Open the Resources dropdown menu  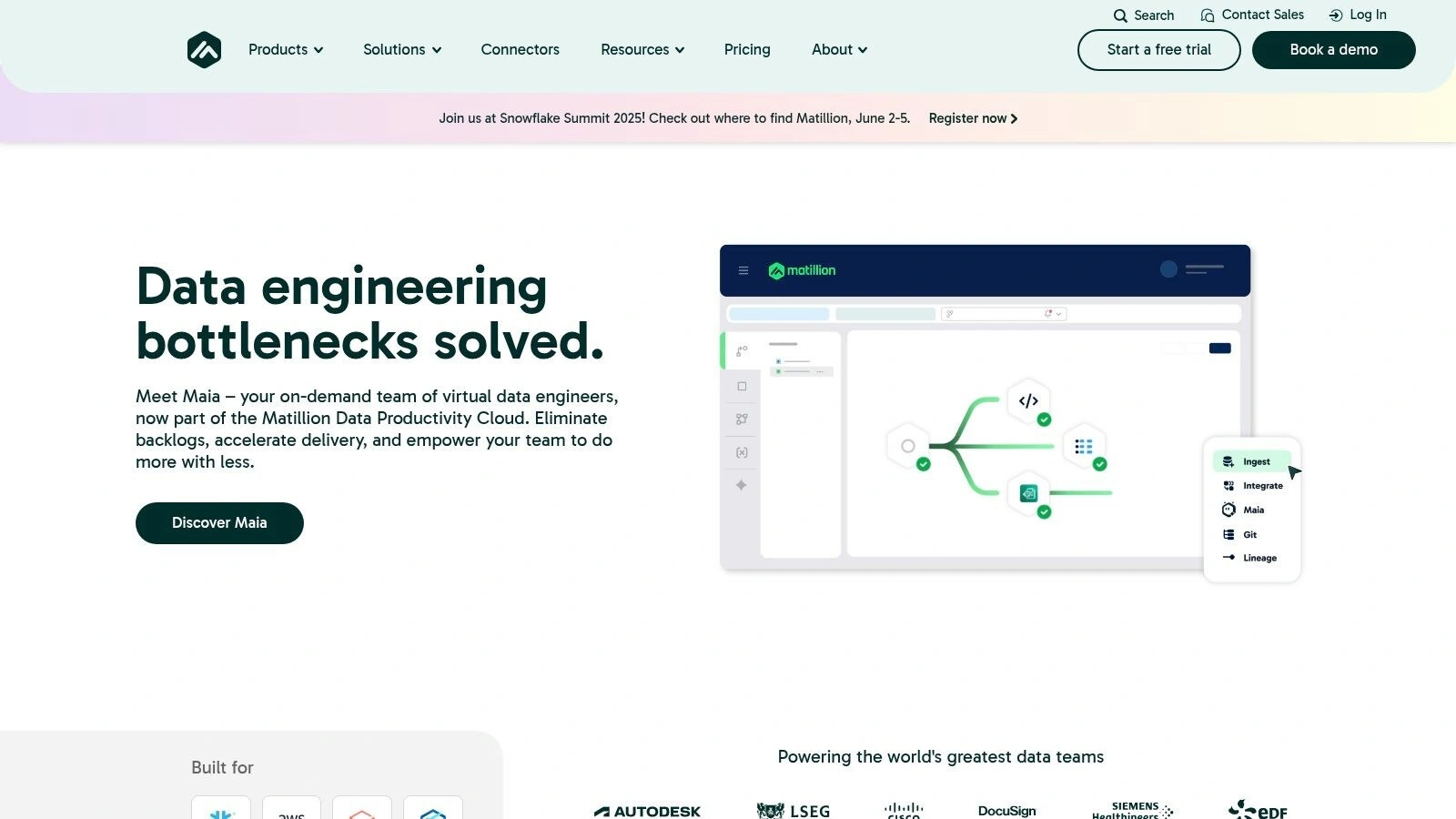(x=642, y=50)
